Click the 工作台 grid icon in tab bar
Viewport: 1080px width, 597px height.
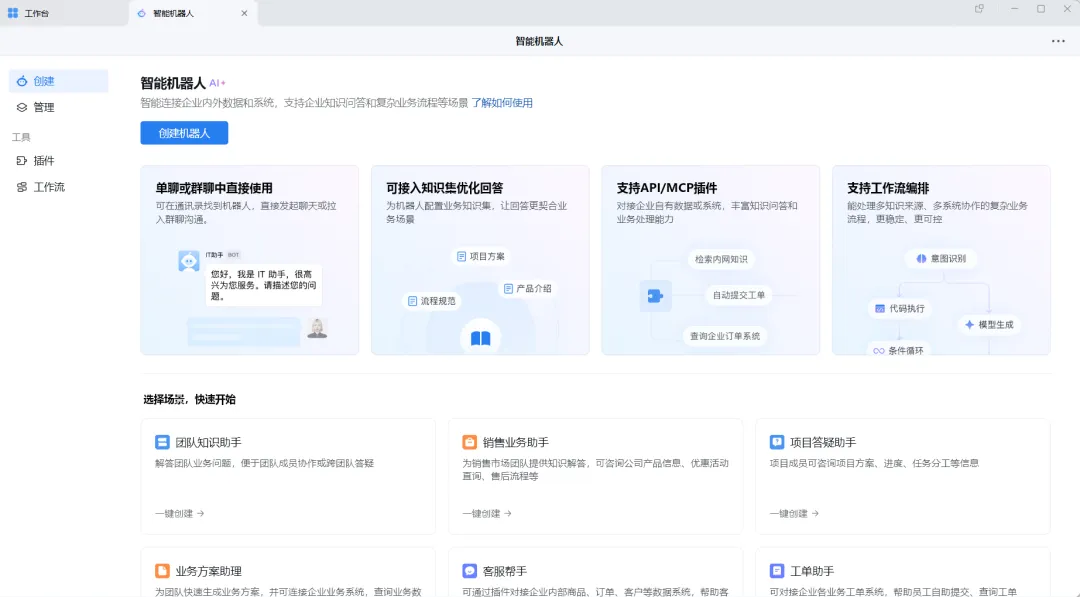pyautogui.click(x=13, y=13)
